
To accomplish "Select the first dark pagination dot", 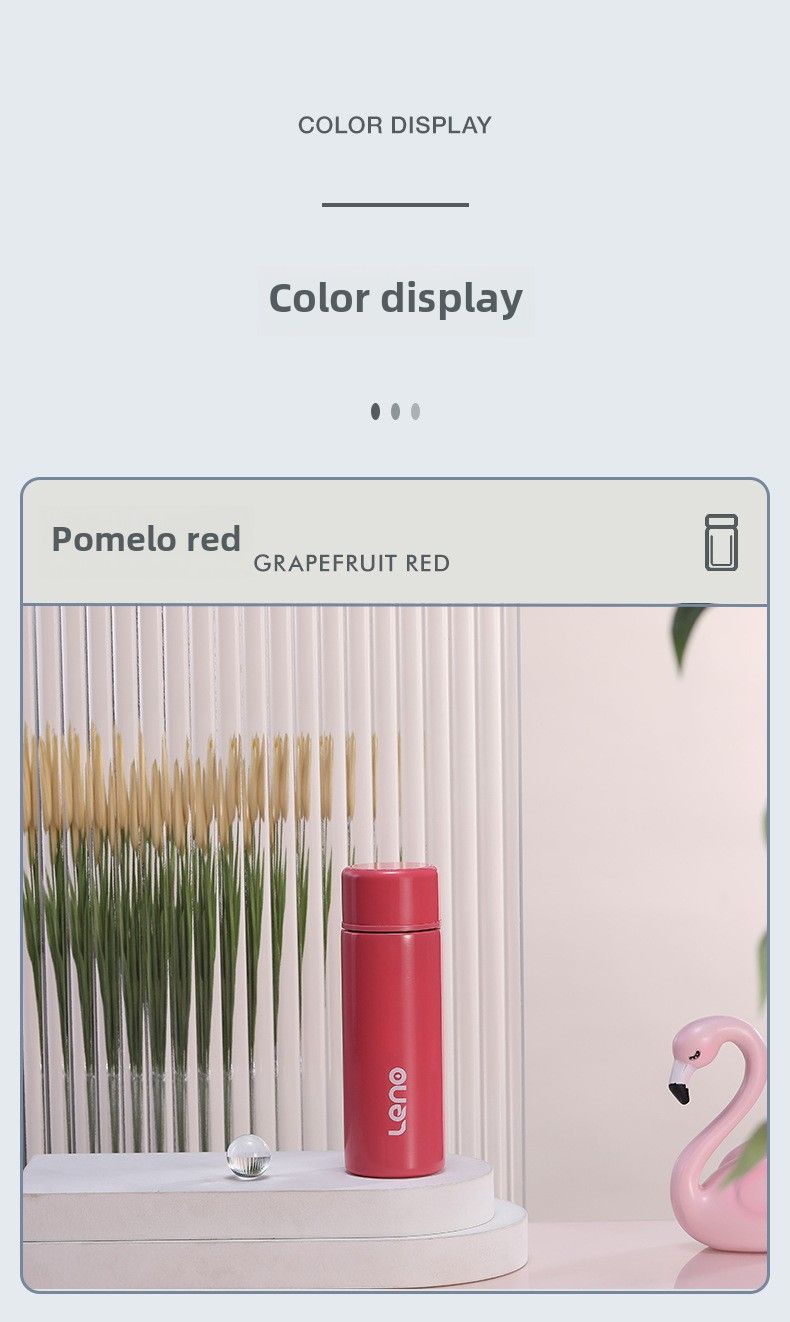I will [x=375, y=411].
